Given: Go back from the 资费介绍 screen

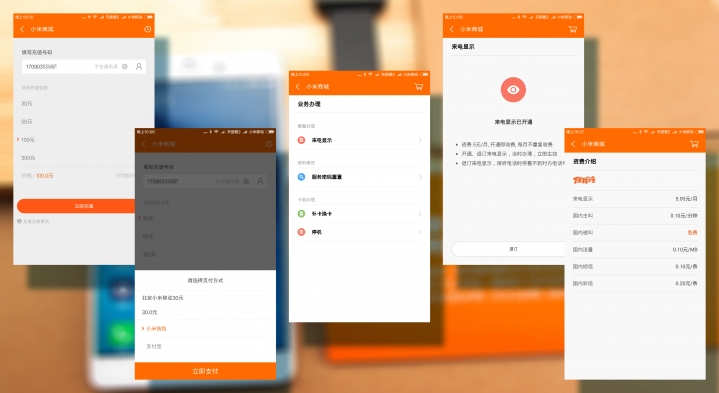Looking at the screenshot, I should [573, 144].
